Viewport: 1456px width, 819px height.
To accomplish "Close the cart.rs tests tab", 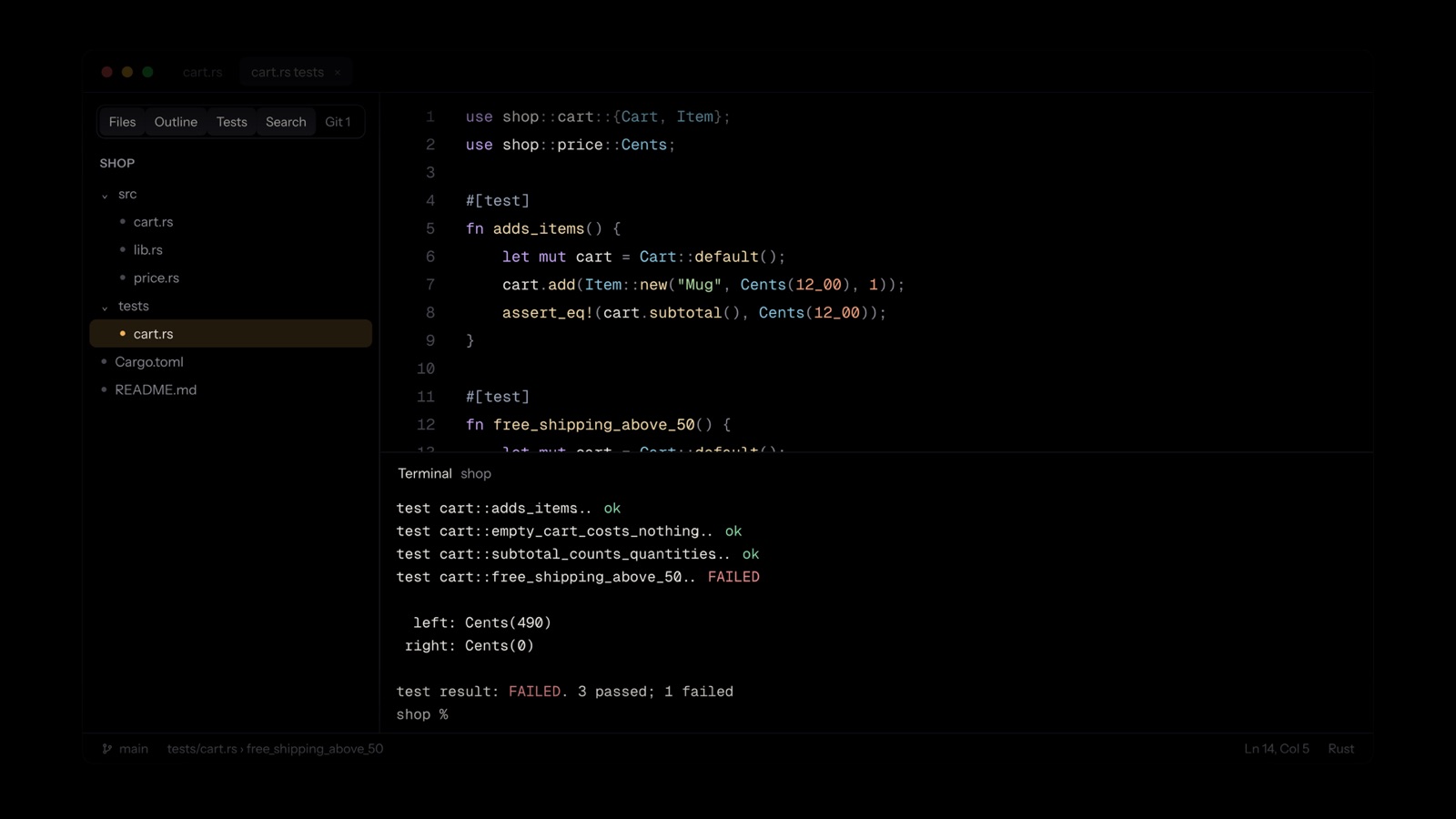I will 338,73.
